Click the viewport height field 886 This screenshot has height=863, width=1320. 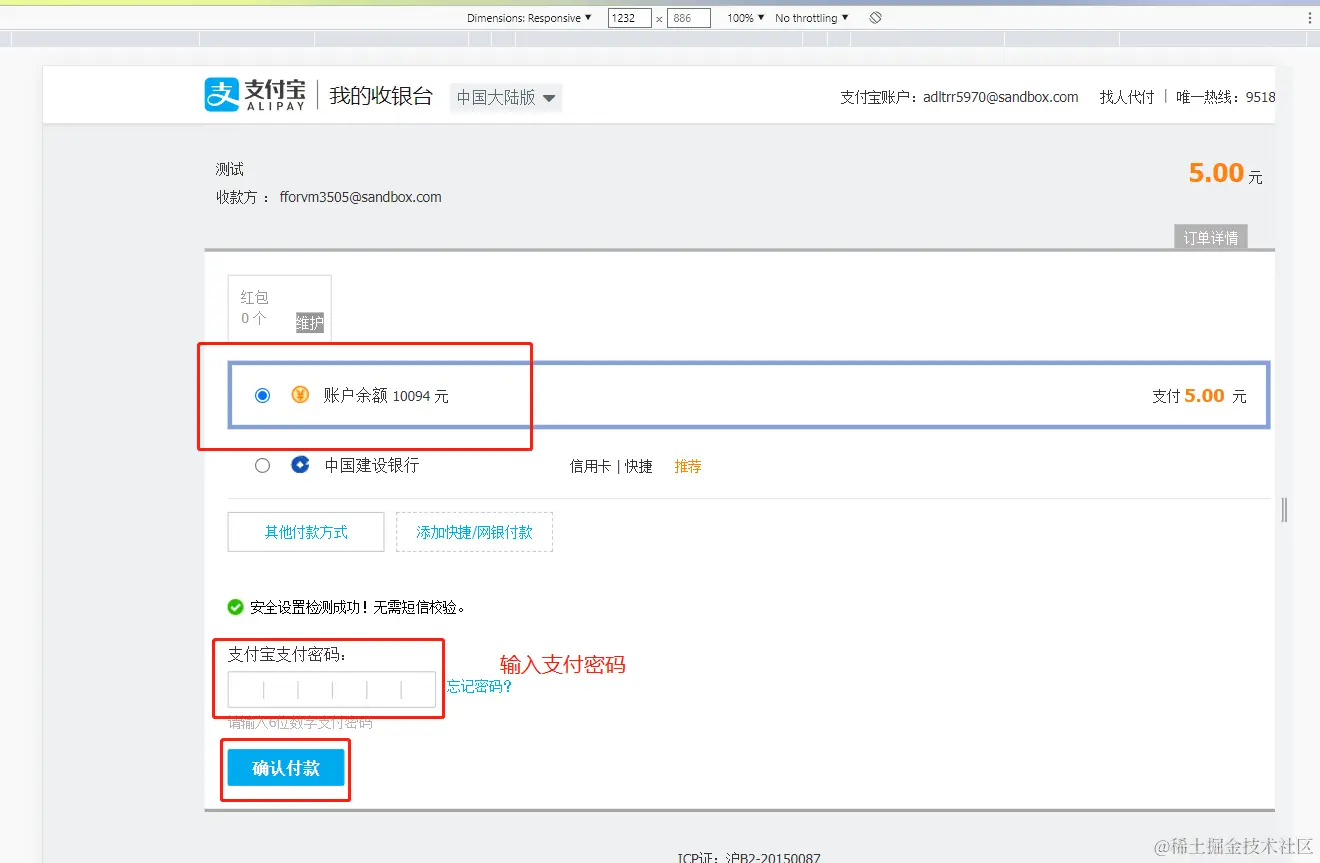click(x=688, y=18)
